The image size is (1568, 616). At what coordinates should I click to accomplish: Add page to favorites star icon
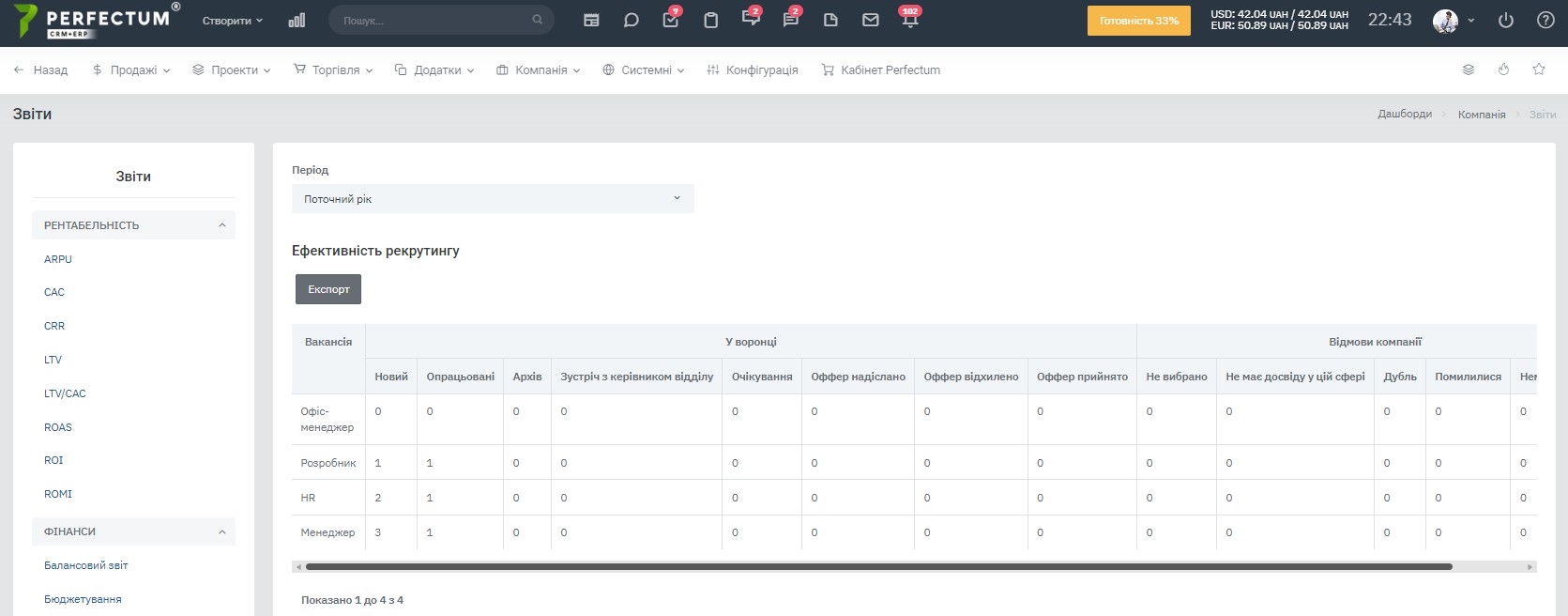coord(1539,69)
